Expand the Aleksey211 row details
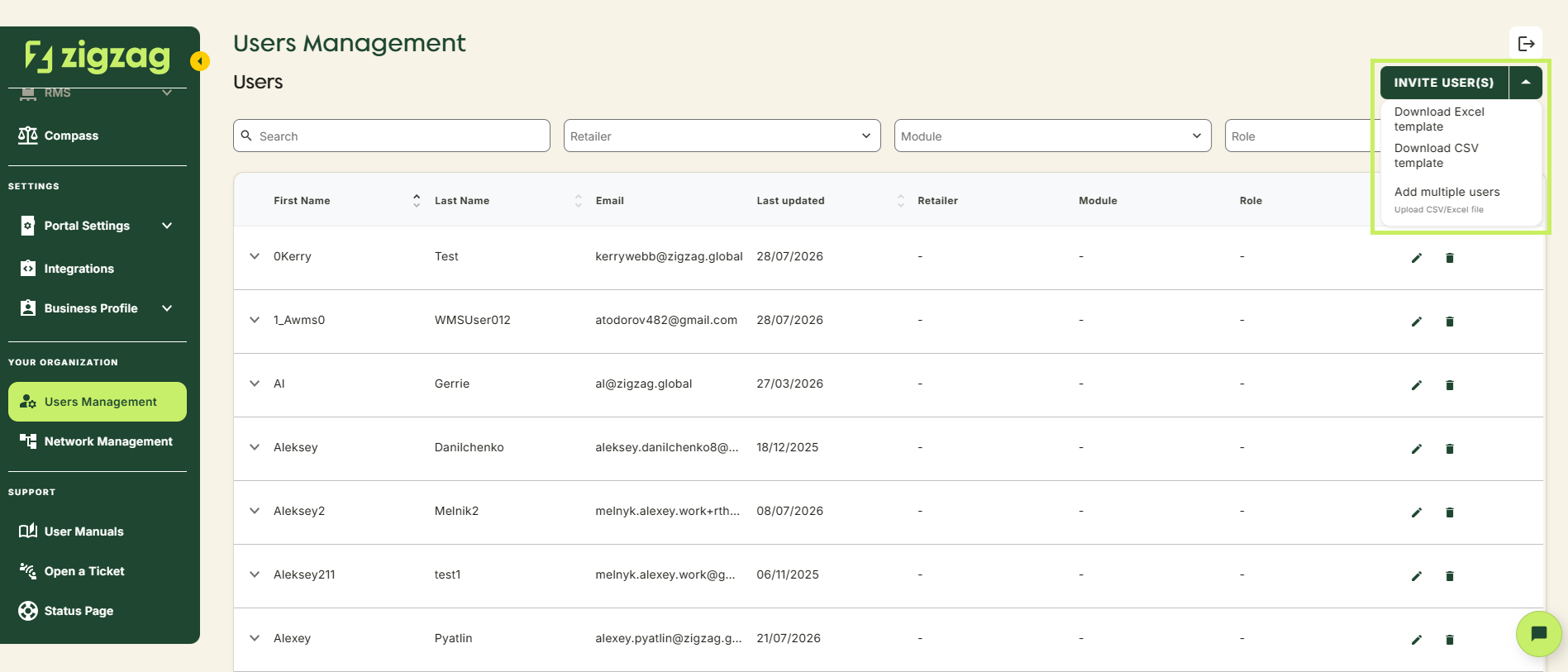 pos(255,574)
